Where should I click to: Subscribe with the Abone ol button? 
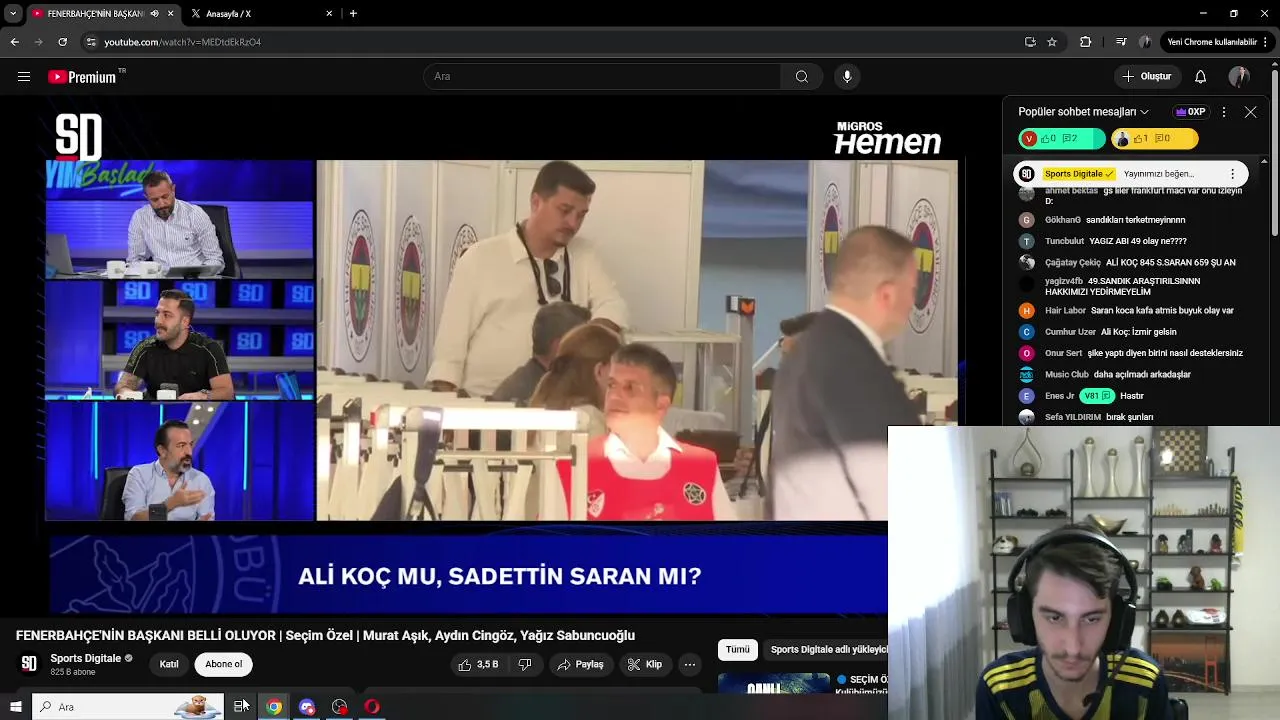click(224, 664)
